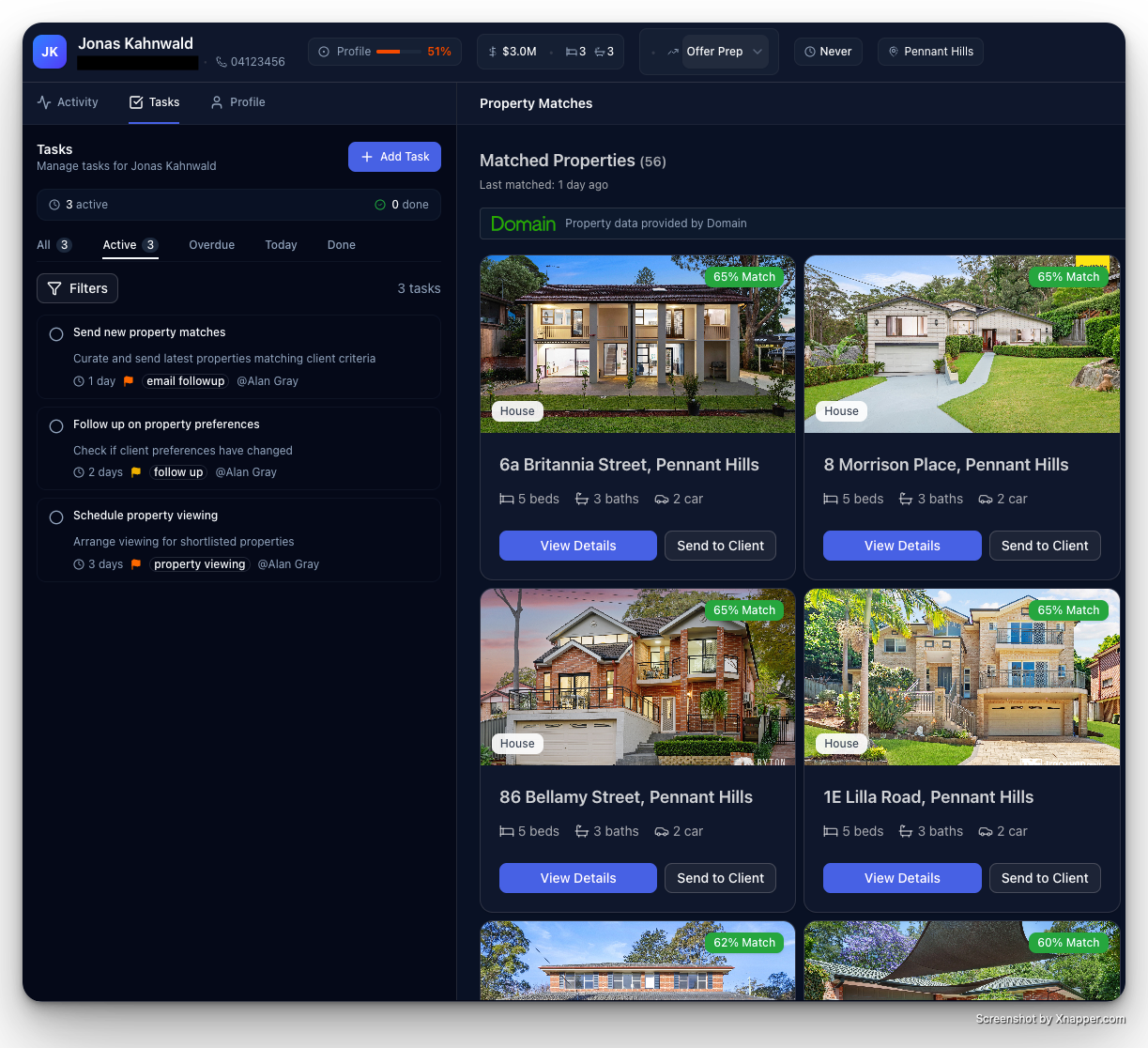Viewport: 1148px width, 1048px height.
Task: Open the Tasks tab
Action: click(x=154, y=101)
